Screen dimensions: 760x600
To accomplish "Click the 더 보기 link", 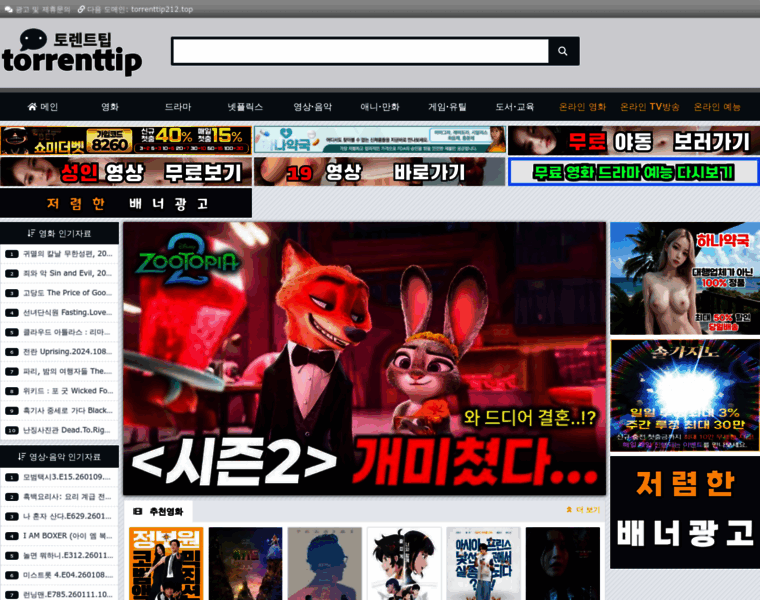I will (x=583, y=510).
